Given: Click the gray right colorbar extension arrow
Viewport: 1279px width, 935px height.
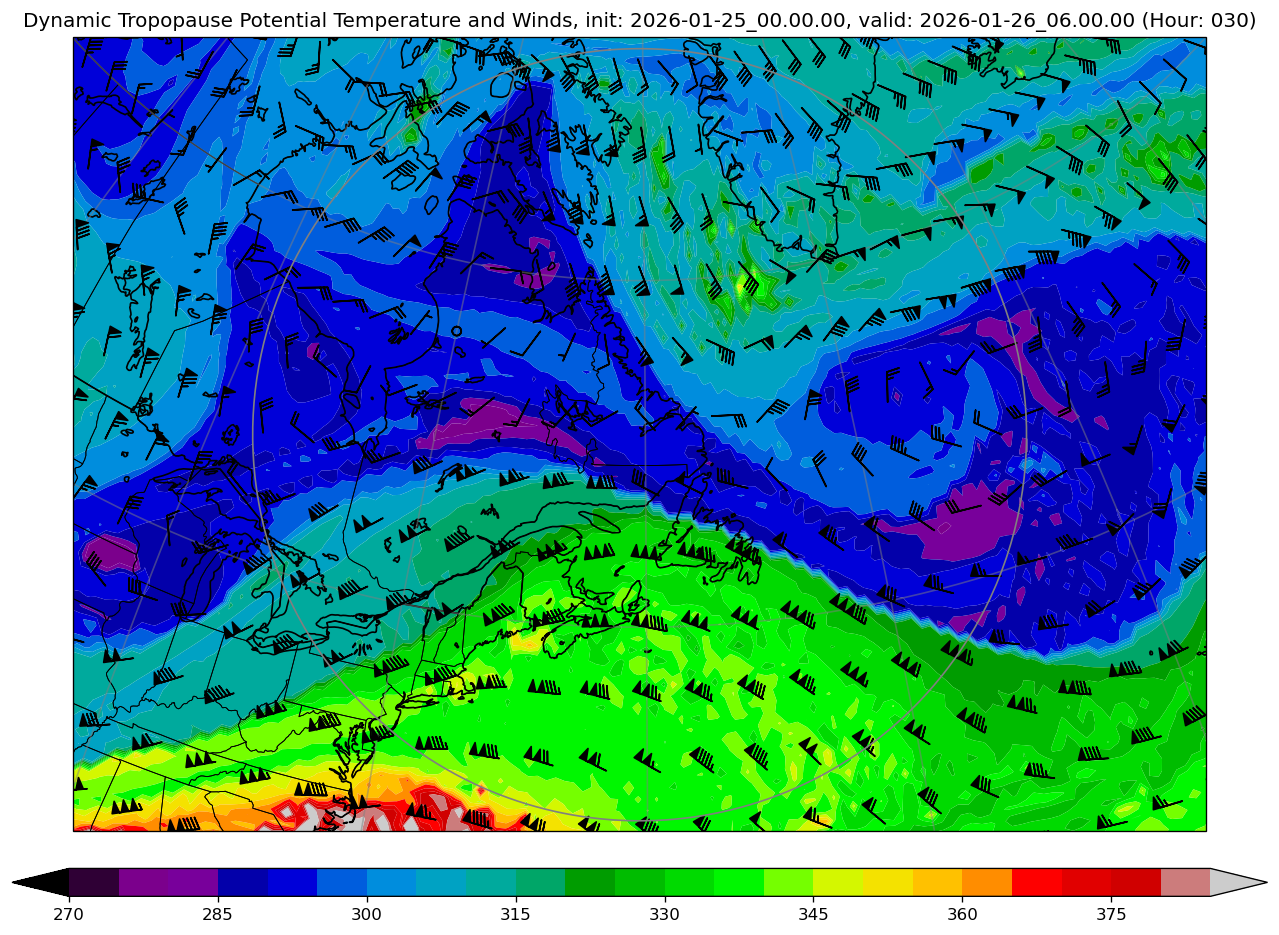Looking at the screenshot, I should (1238, 882).
